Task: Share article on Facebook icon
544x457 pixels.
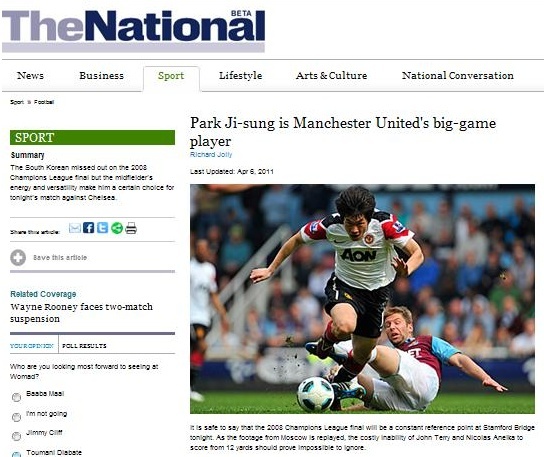Action: (x=88, y=228)
